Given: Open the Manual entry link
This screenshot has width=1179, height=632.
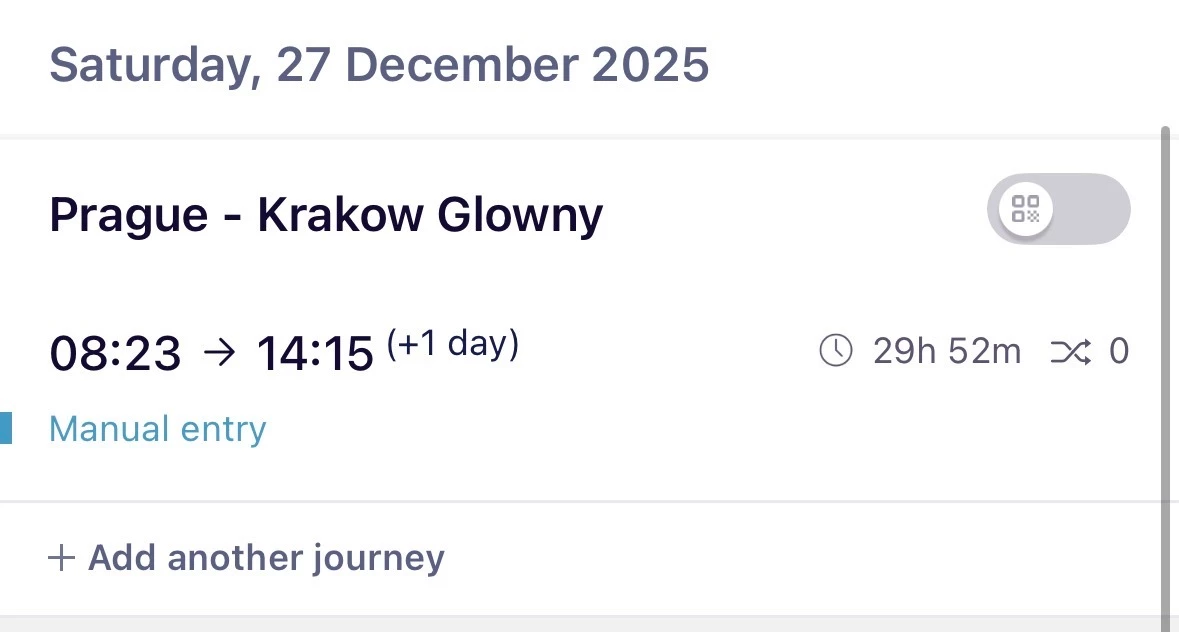Looking at the screenshot, I should pyautogui.click(x=158, y=429).
